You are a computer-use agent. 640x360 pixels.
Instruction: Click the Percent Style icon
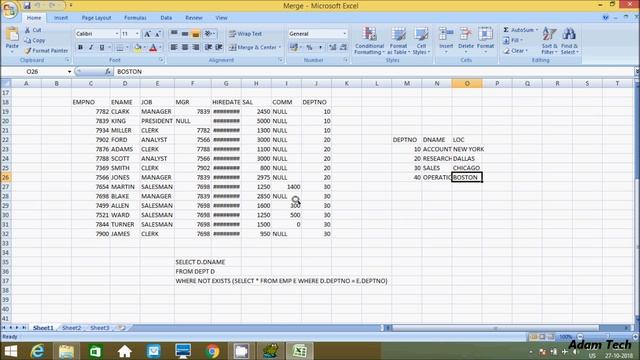tap(309, 47)
